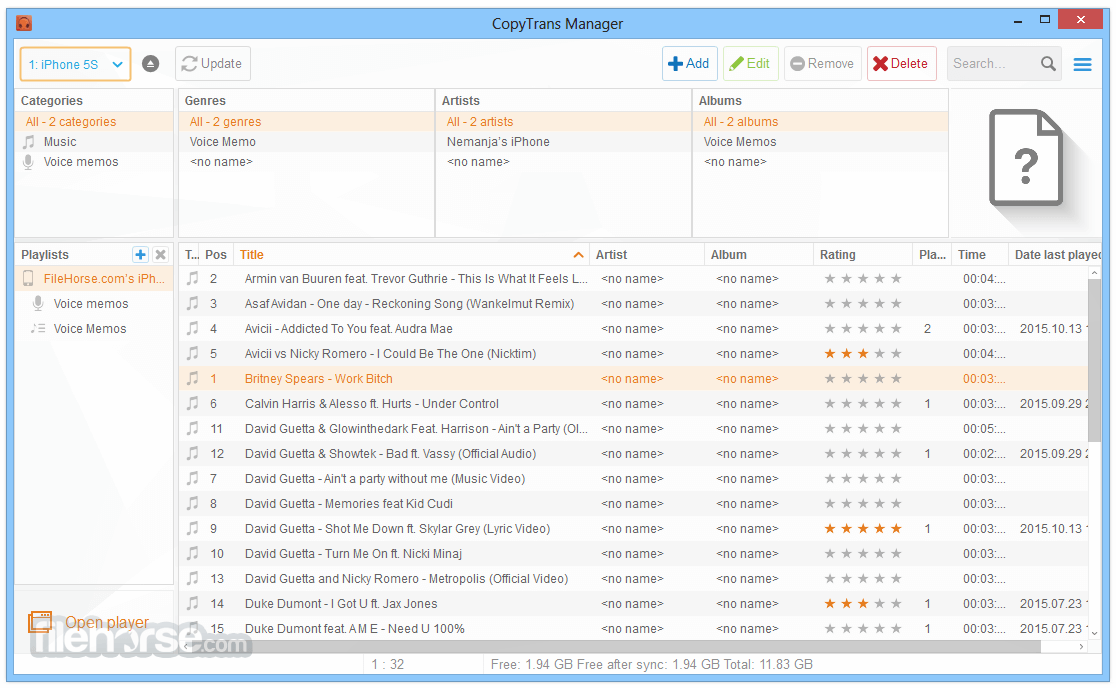This screenshot has width=1116, height=688.
Task: Select All - 2 categories row
Action: click(94, 122)
